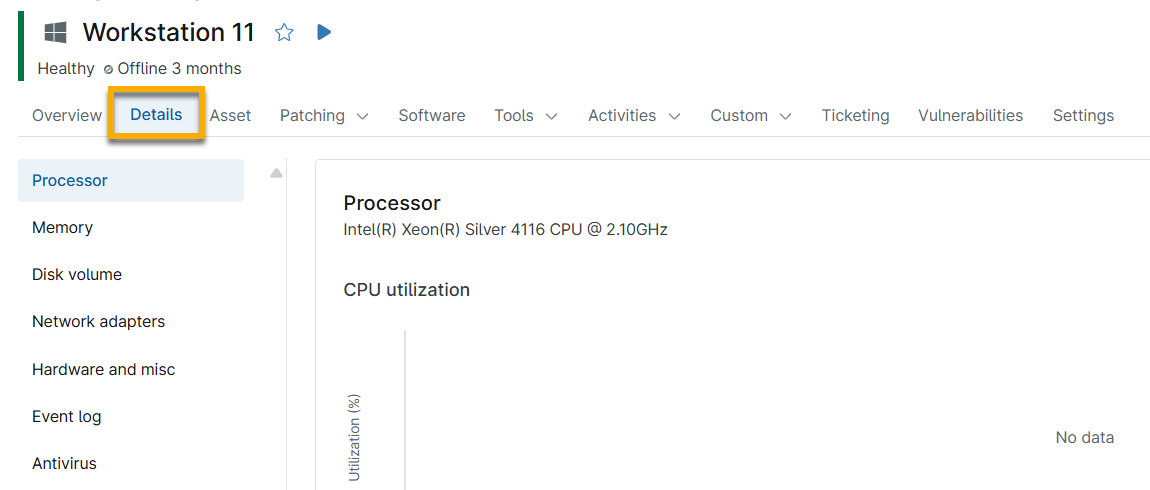
Task: Go to the Software tab
Action: (x=432, y=116)
